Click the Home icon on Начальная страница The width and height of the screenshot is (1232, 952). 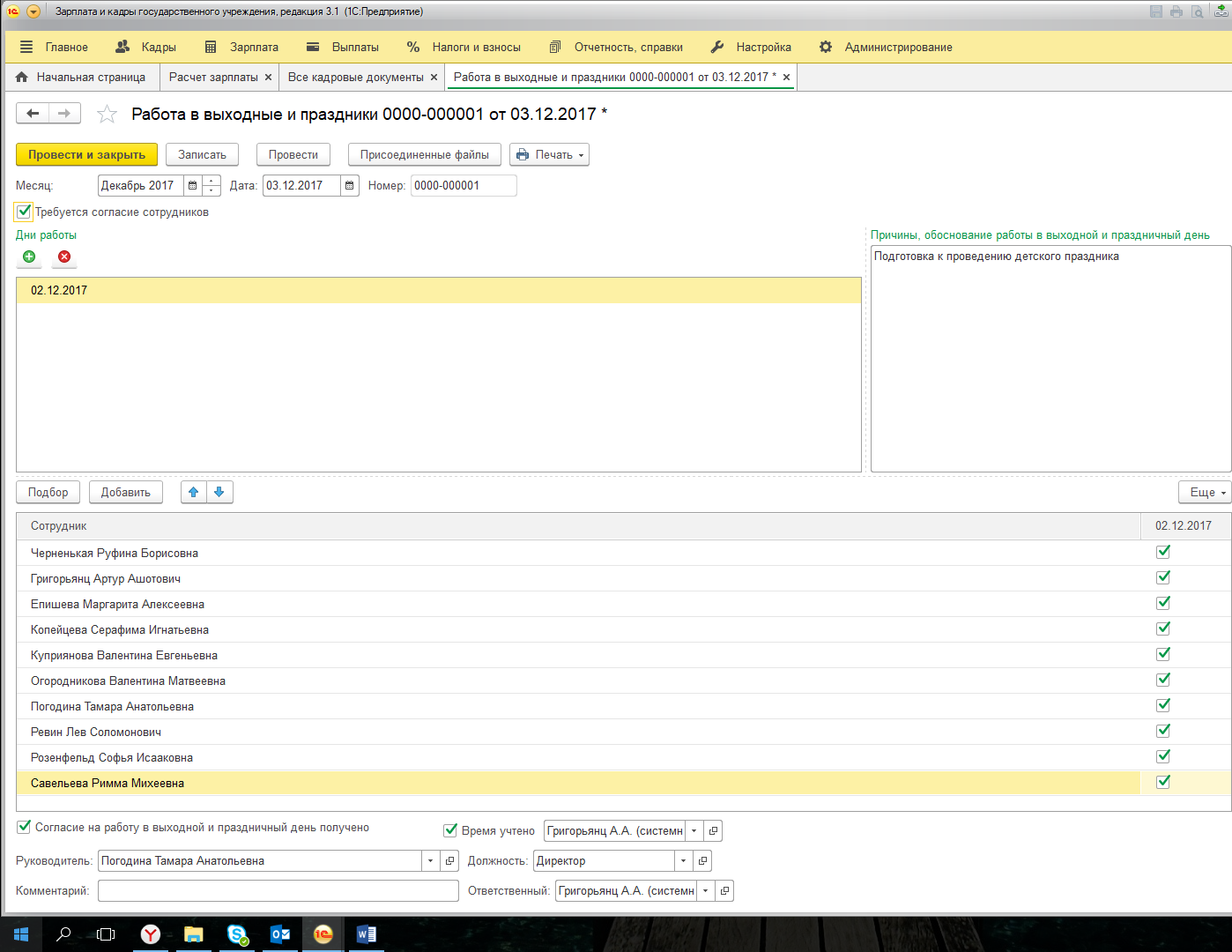(22, 78)
